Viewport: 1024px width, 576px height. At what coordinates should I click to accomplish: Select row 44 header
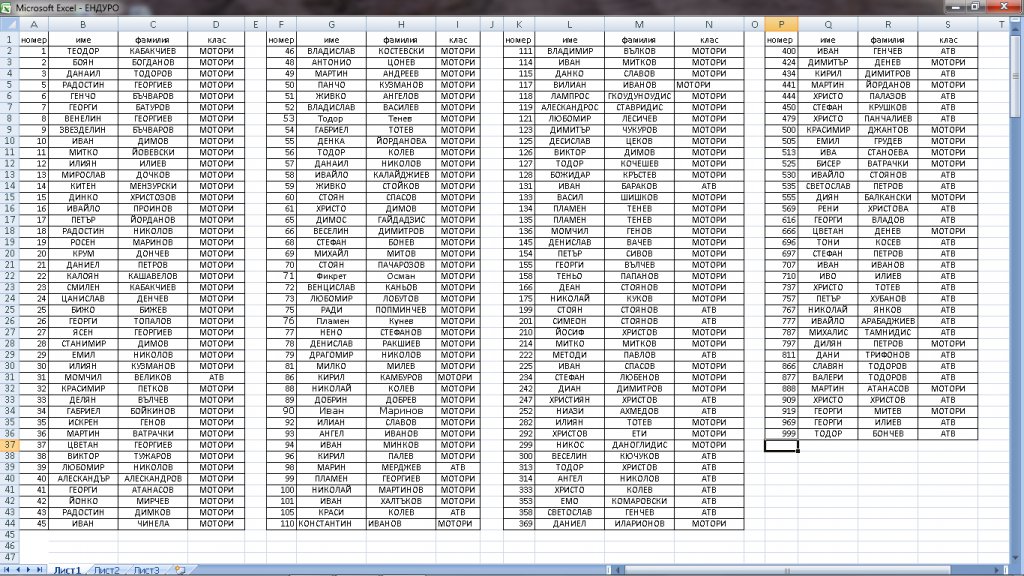tap(9, 523)
